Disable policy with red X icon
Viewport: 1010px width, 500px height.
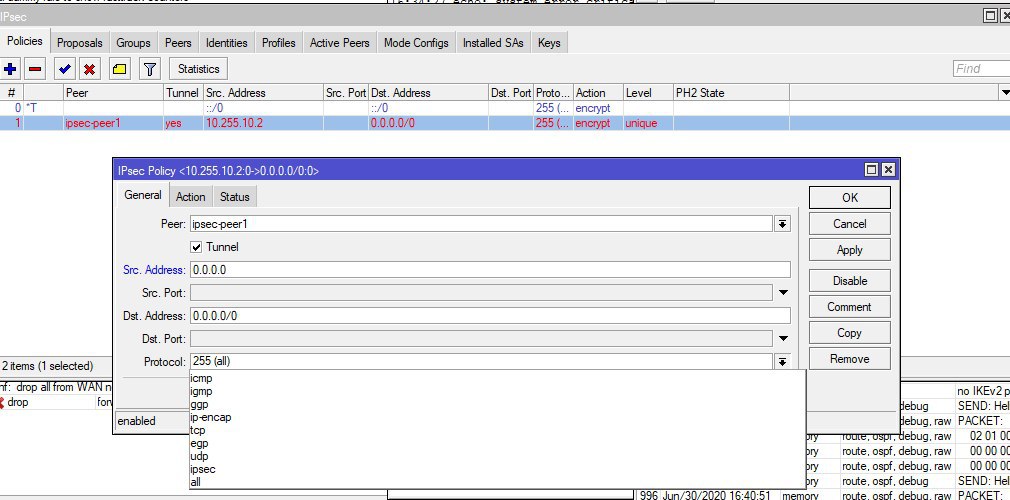pyautogui.click(x=90, y=69)
